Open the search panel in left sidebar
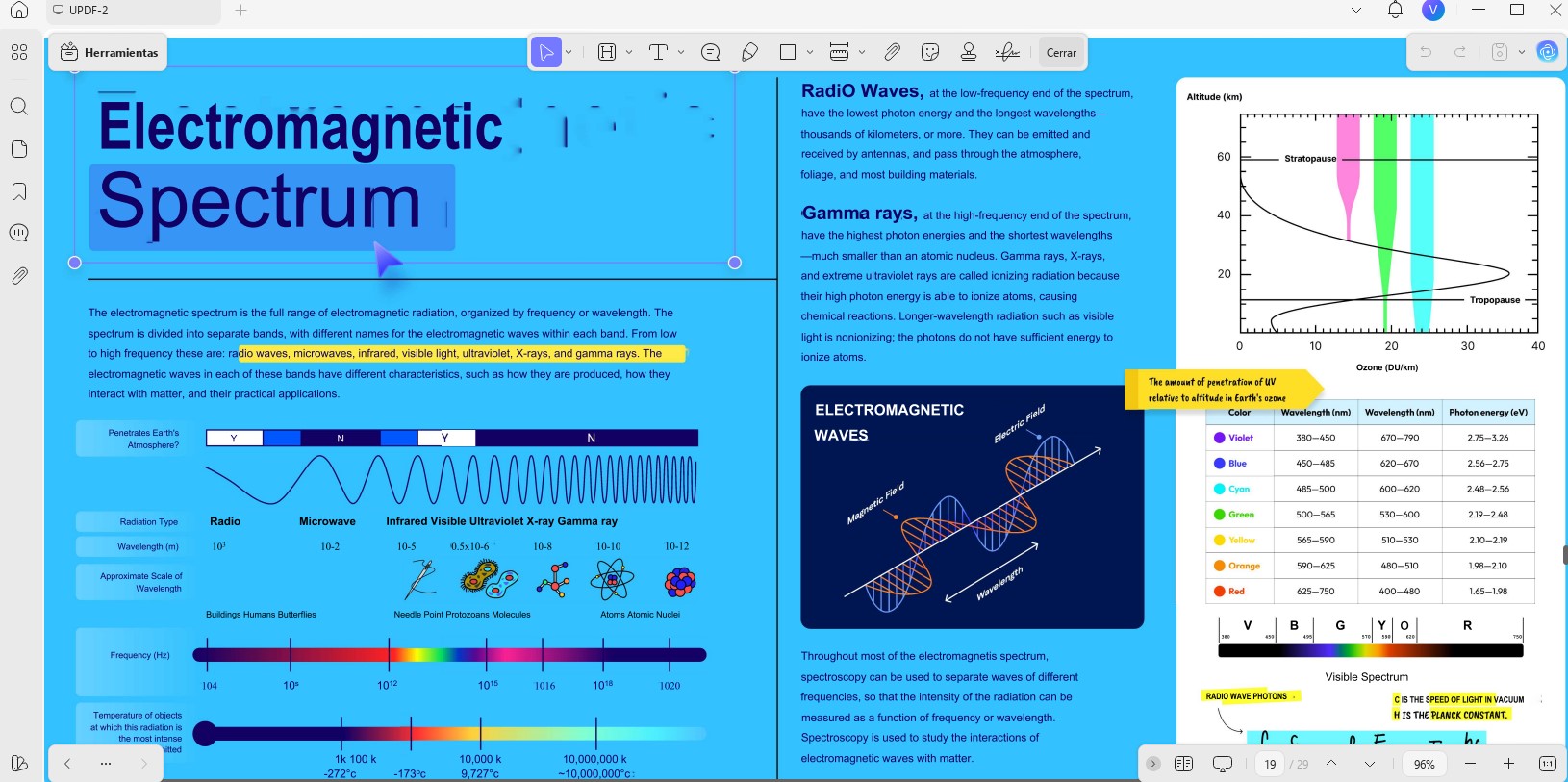Viewport: 1568px width, 782px height. [19, 106]
